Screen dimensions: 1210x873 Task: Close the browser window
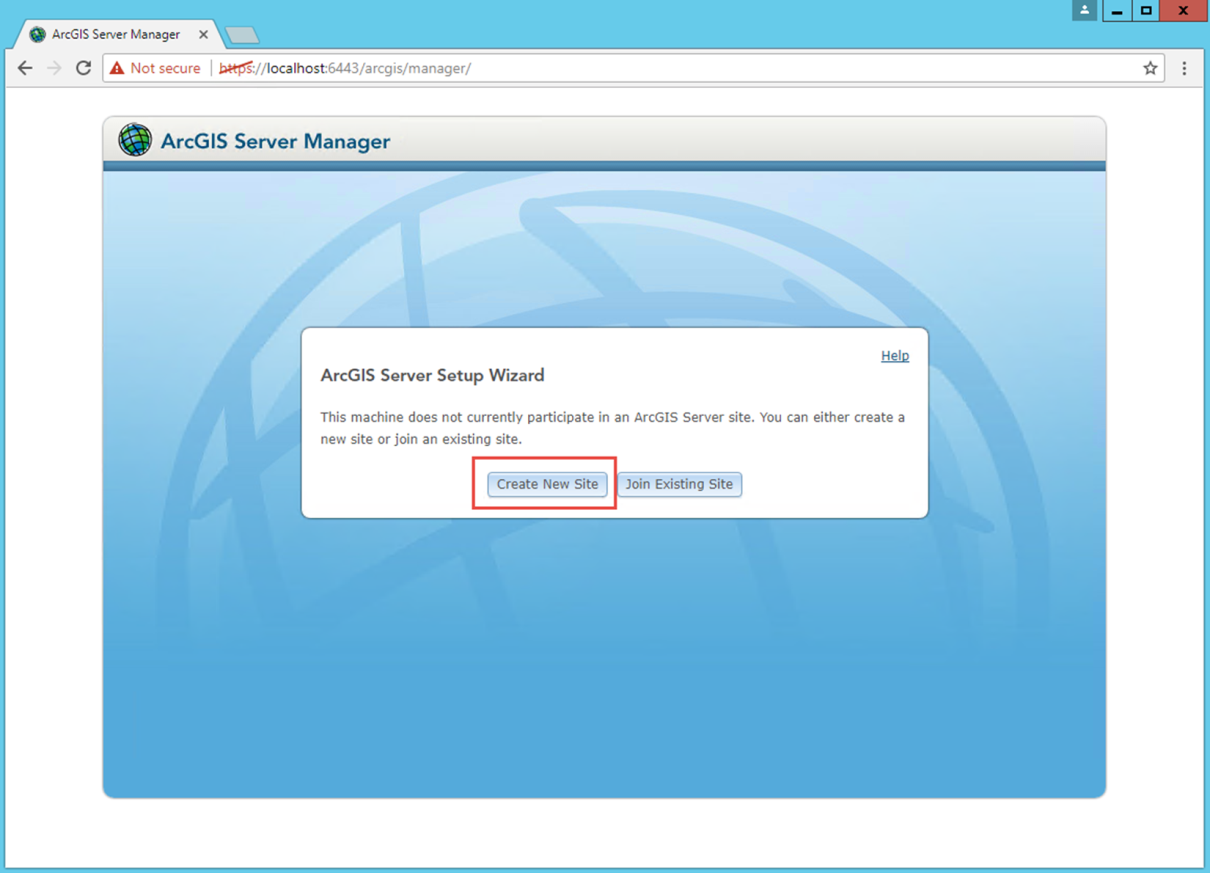pyautogui.click(x=1183, y=10)
